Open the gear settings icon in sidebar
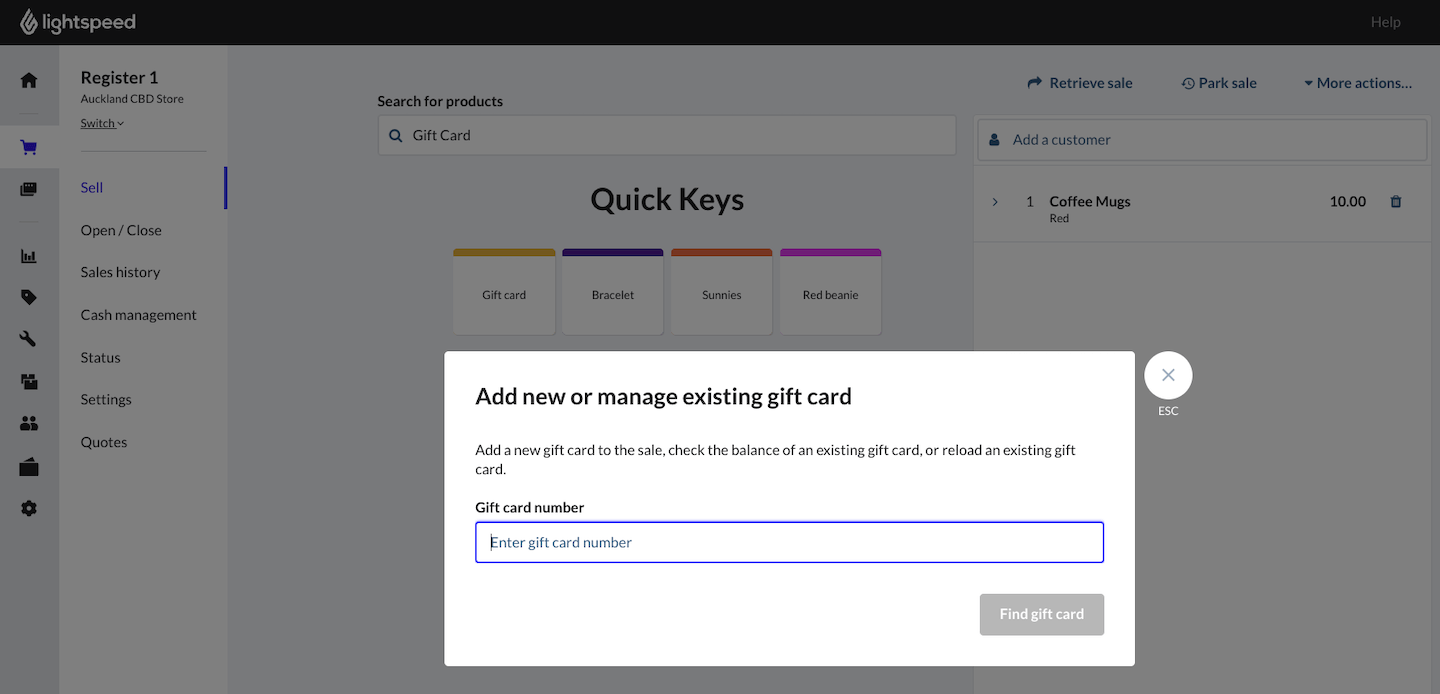Screen dimensions: 1440x694 (29, 508)
